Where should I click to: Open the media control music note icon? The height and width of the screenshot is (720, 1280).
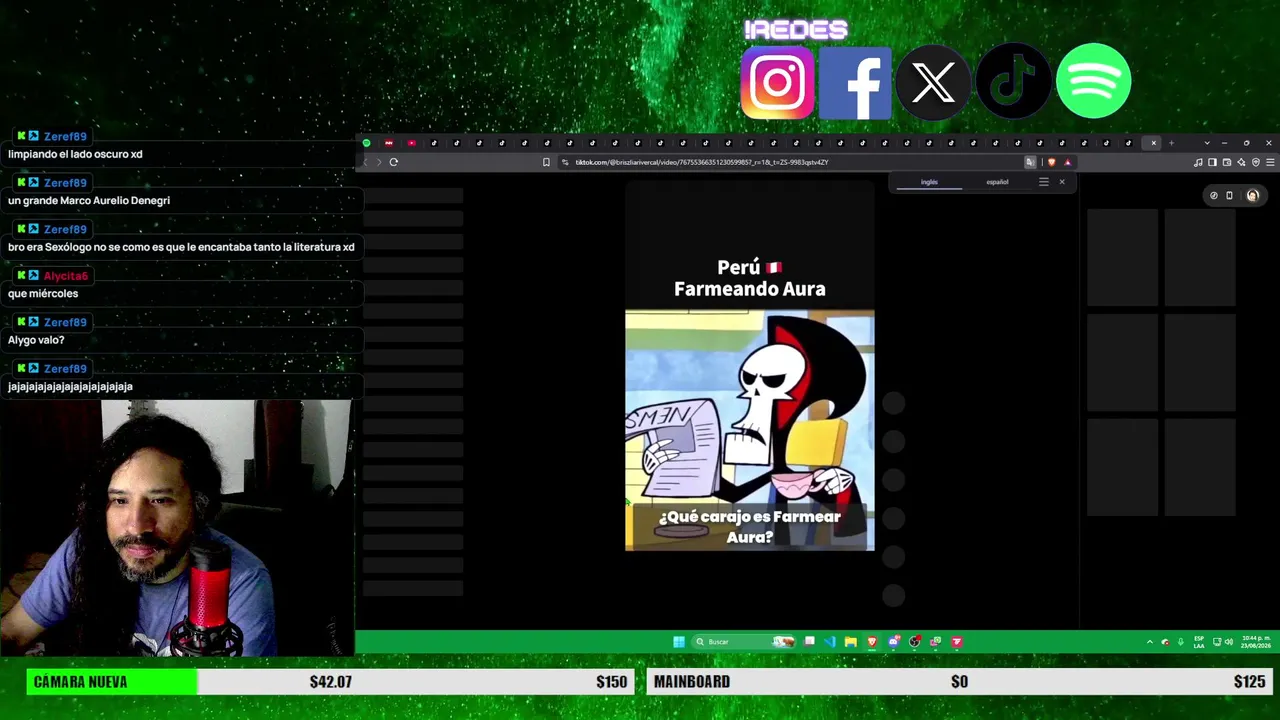[1198, 162]
